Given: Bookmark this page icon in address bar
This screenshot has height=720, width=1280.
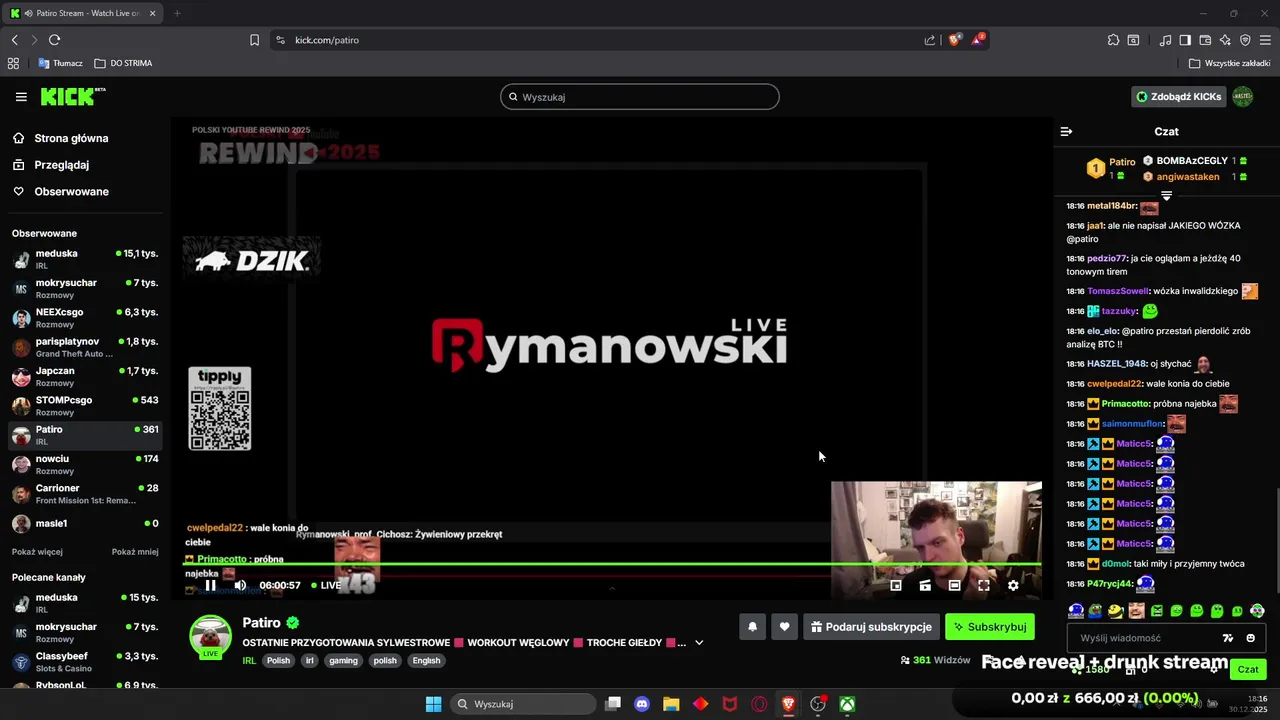Looking at the screenshot, I should point(254,40).
